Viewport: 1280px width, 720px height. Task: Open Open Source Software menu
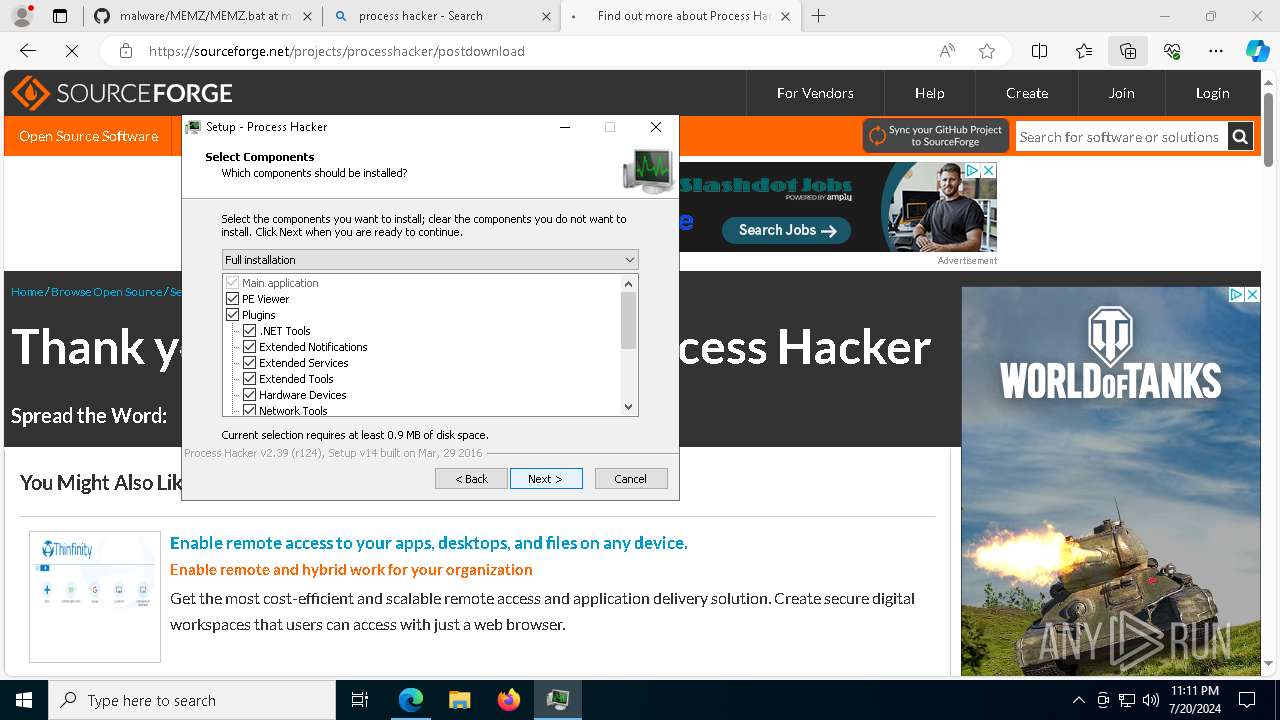click(x=88, y=136)
